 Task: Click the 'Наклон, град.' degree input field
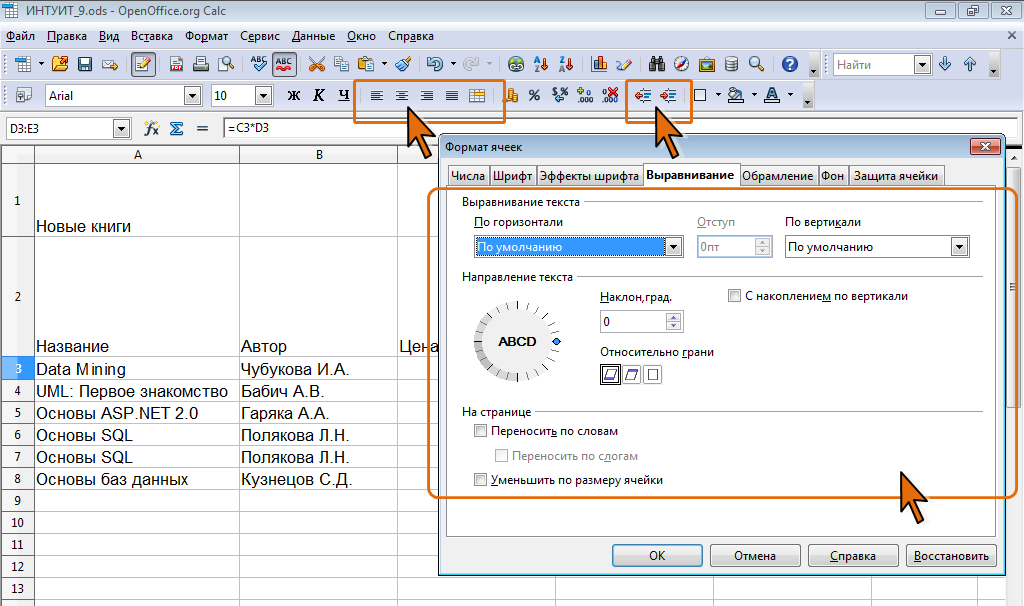pyautogui.click(x=633, y=322)
